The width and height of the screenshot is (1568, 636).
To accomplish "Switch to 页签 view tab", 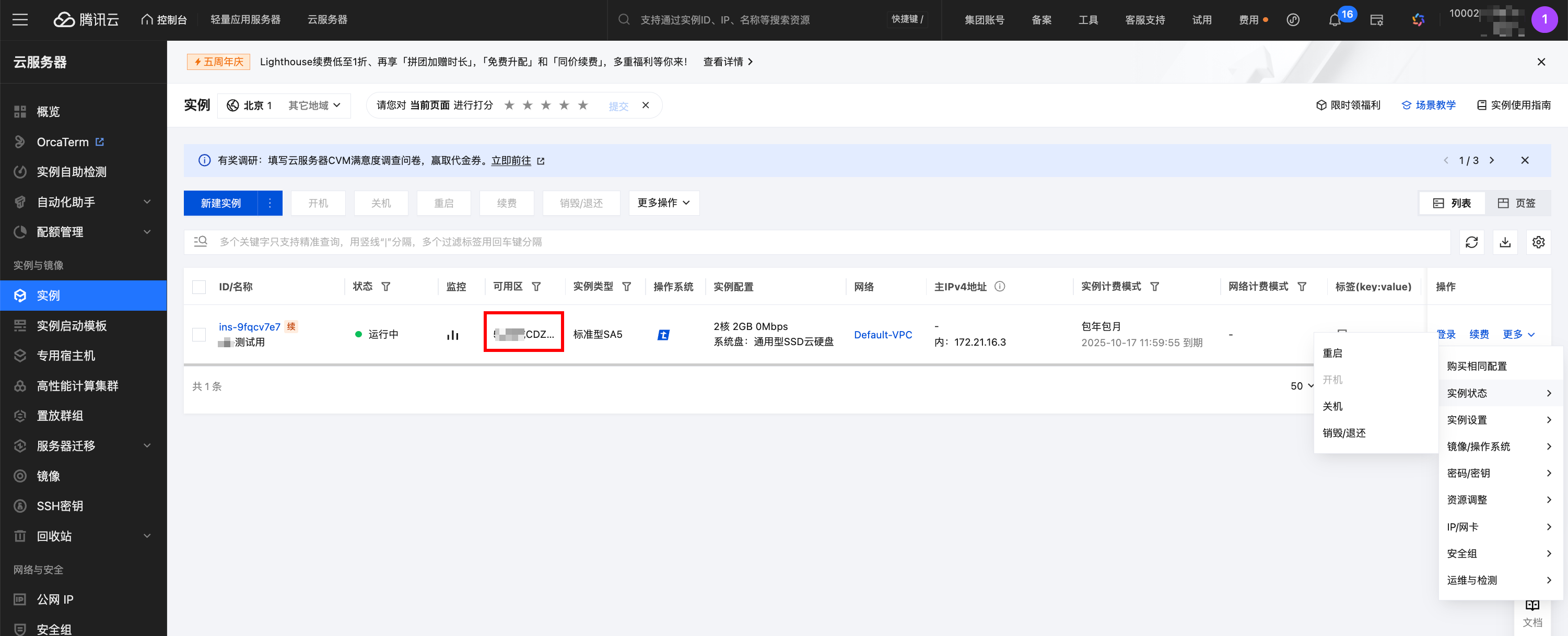I will [1516, 203].
